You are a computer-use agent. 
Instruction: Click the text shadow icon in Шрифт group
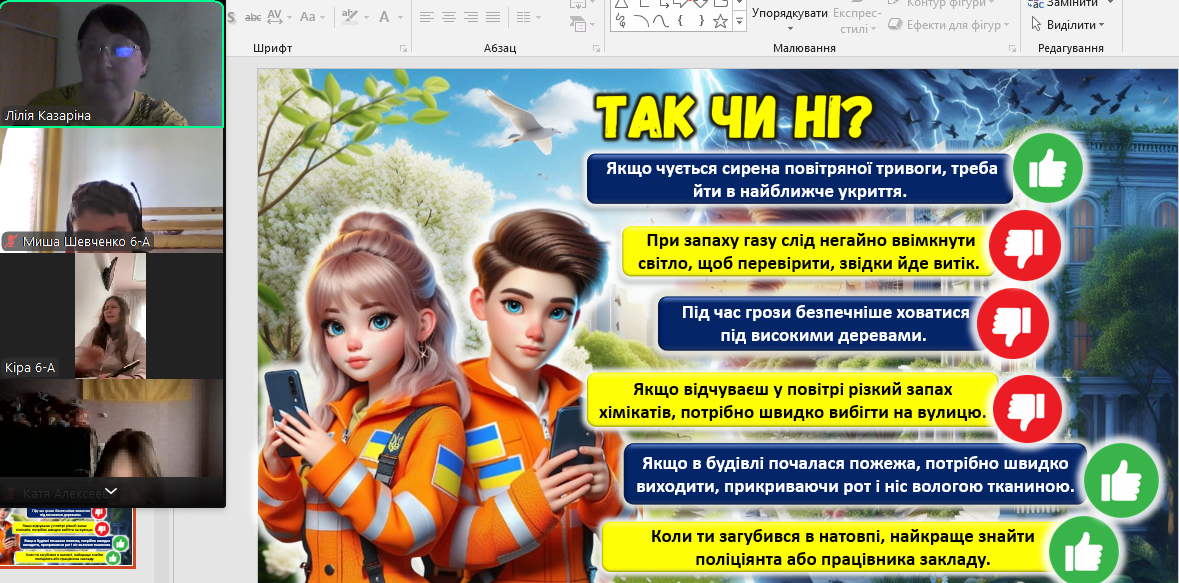click(232, 17)
